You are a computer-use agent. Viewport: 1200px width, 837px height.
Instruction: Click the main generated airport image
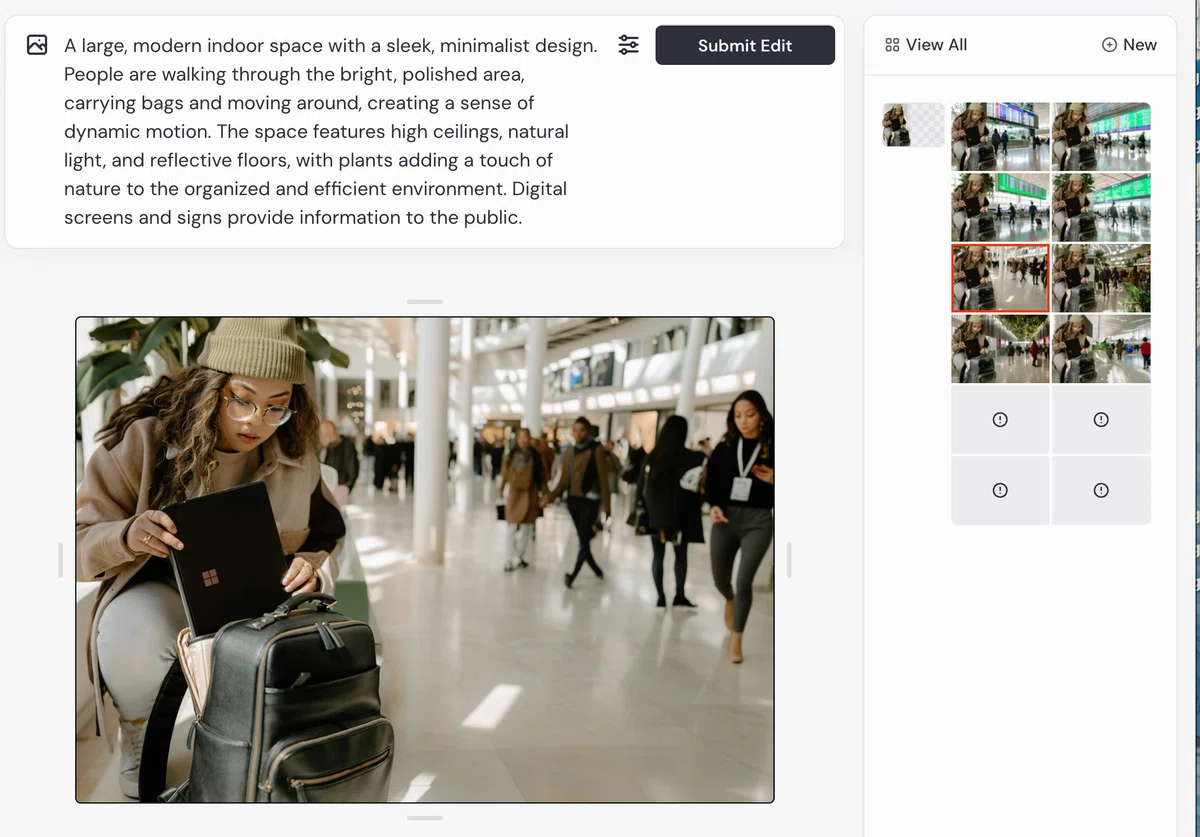point(425,560)
